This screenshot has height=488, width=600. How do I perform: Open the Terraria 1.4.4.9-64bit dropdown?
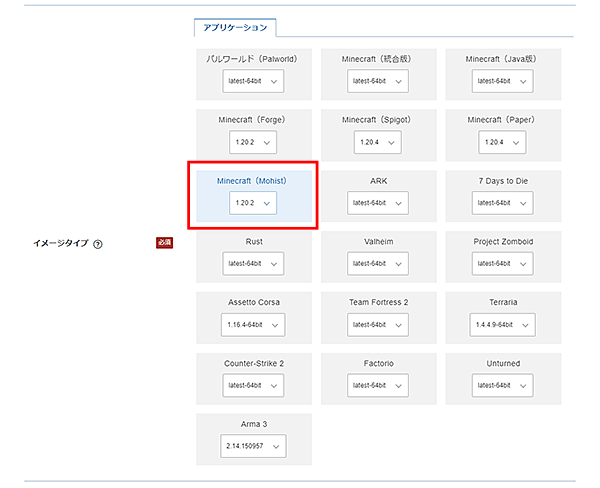click(502, 325)
